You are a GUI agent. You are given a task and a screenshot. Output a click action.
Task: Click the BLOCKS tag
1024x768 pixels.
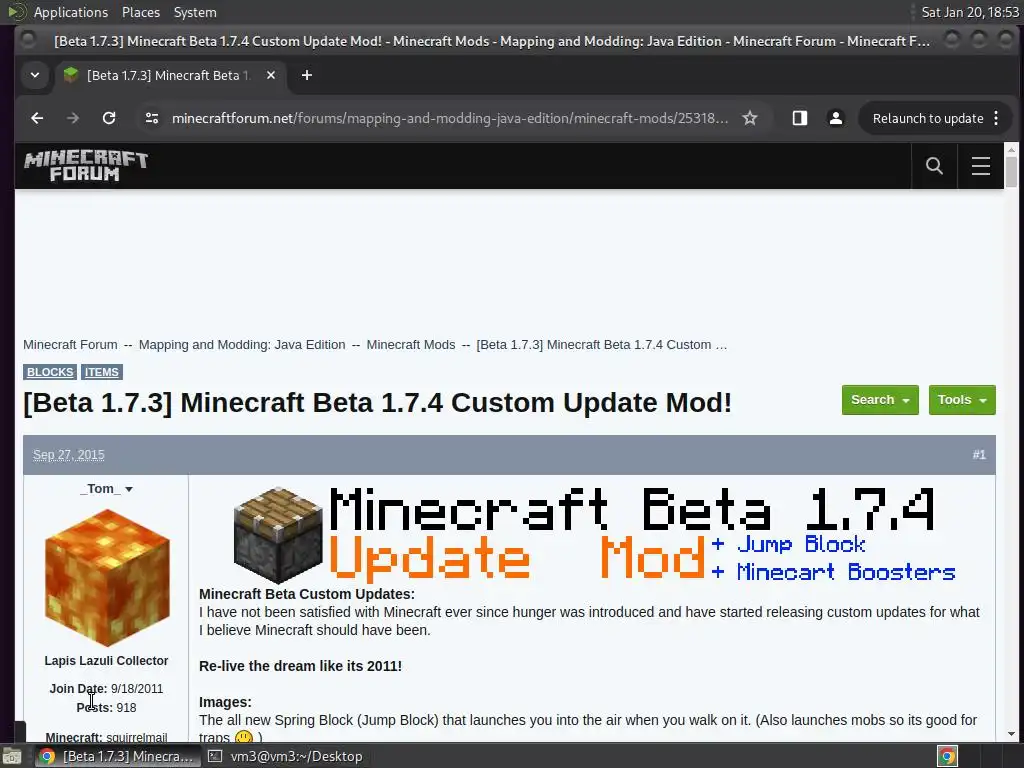[x=50, y=372]
